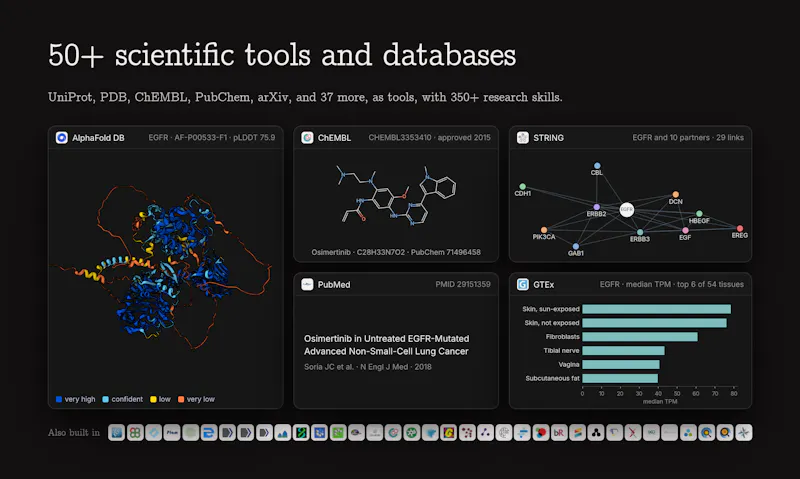Screen dimensions: 800x479
Task: Select the ERBB2 node in the network
Action: (x=596, y=207)
